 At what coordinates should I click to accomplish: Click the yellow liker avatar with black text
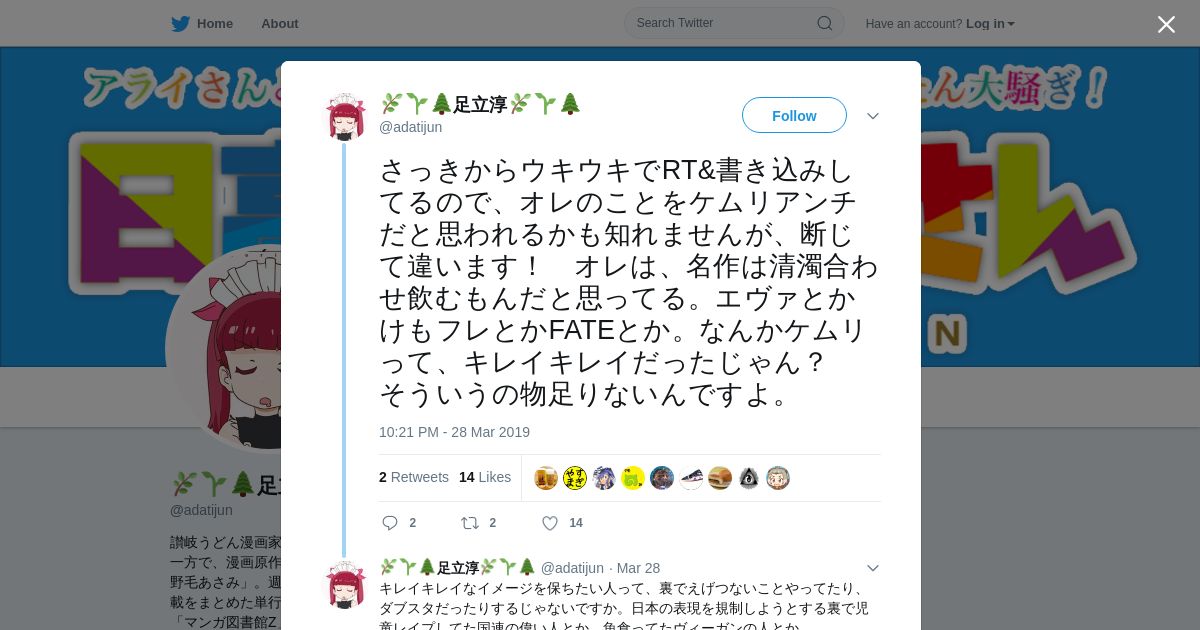(x=575, y=478)
